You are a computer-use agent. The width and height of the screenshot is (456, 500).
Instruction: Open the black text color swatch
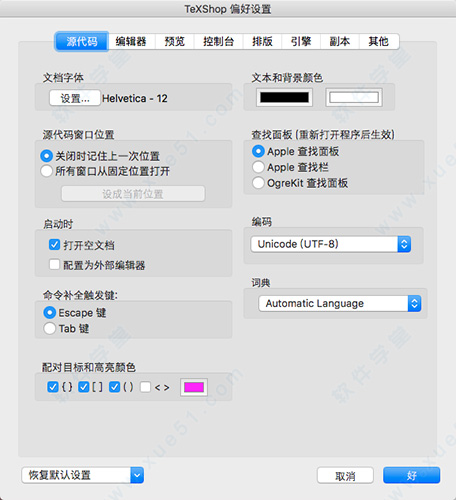point(284,97)
